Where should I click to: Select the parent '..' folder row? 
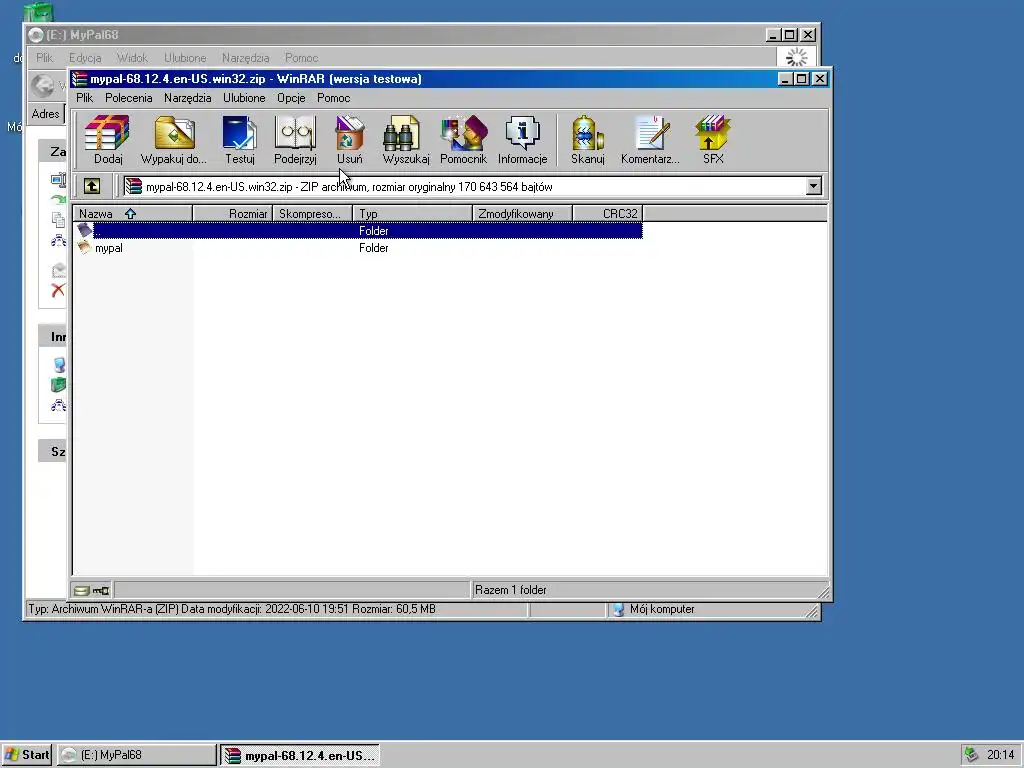(x=359, y=231)
